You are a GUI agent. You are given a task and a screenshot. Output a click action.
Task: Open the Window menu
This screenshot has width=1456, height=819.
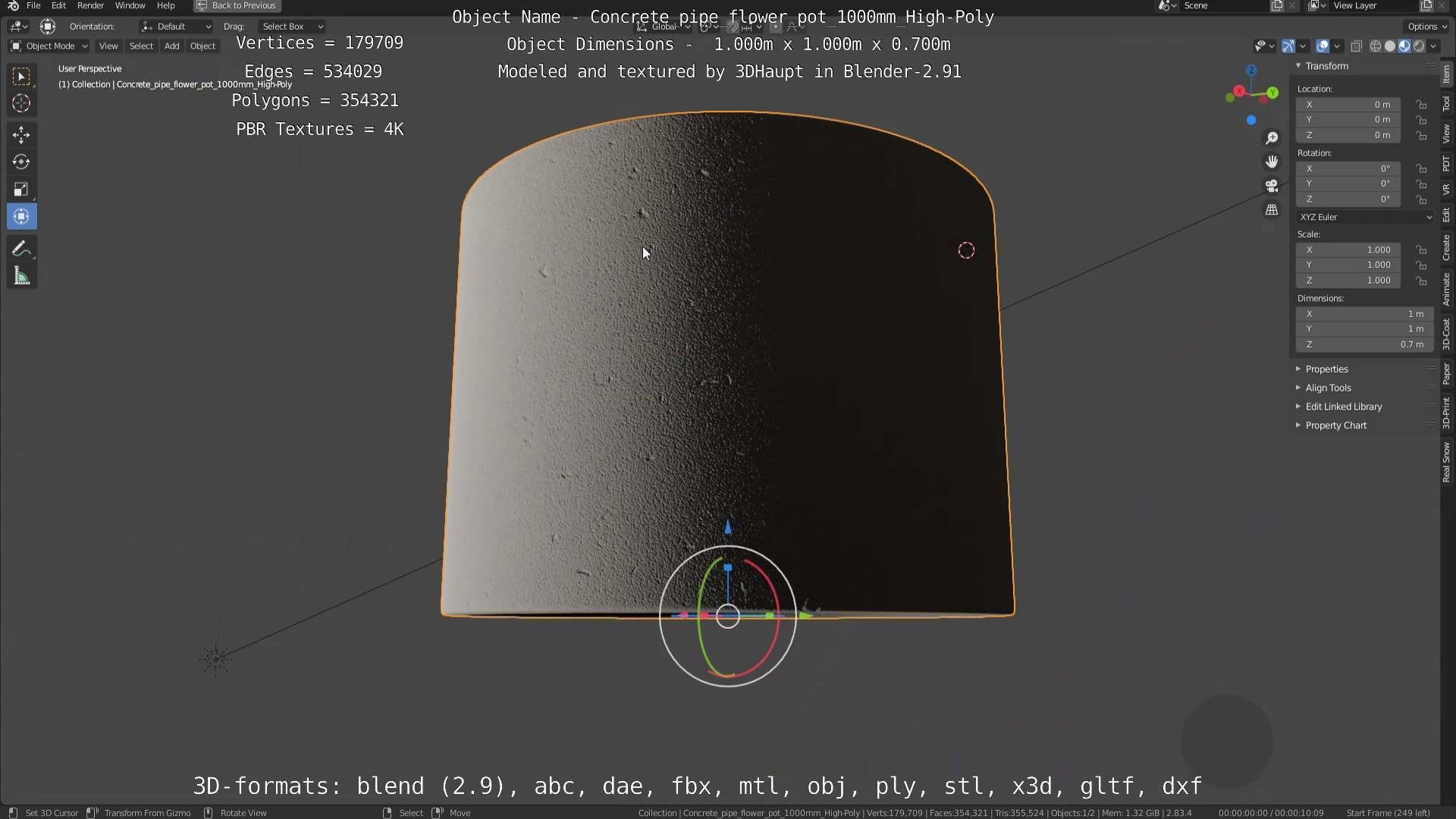[x=130, y=5]
